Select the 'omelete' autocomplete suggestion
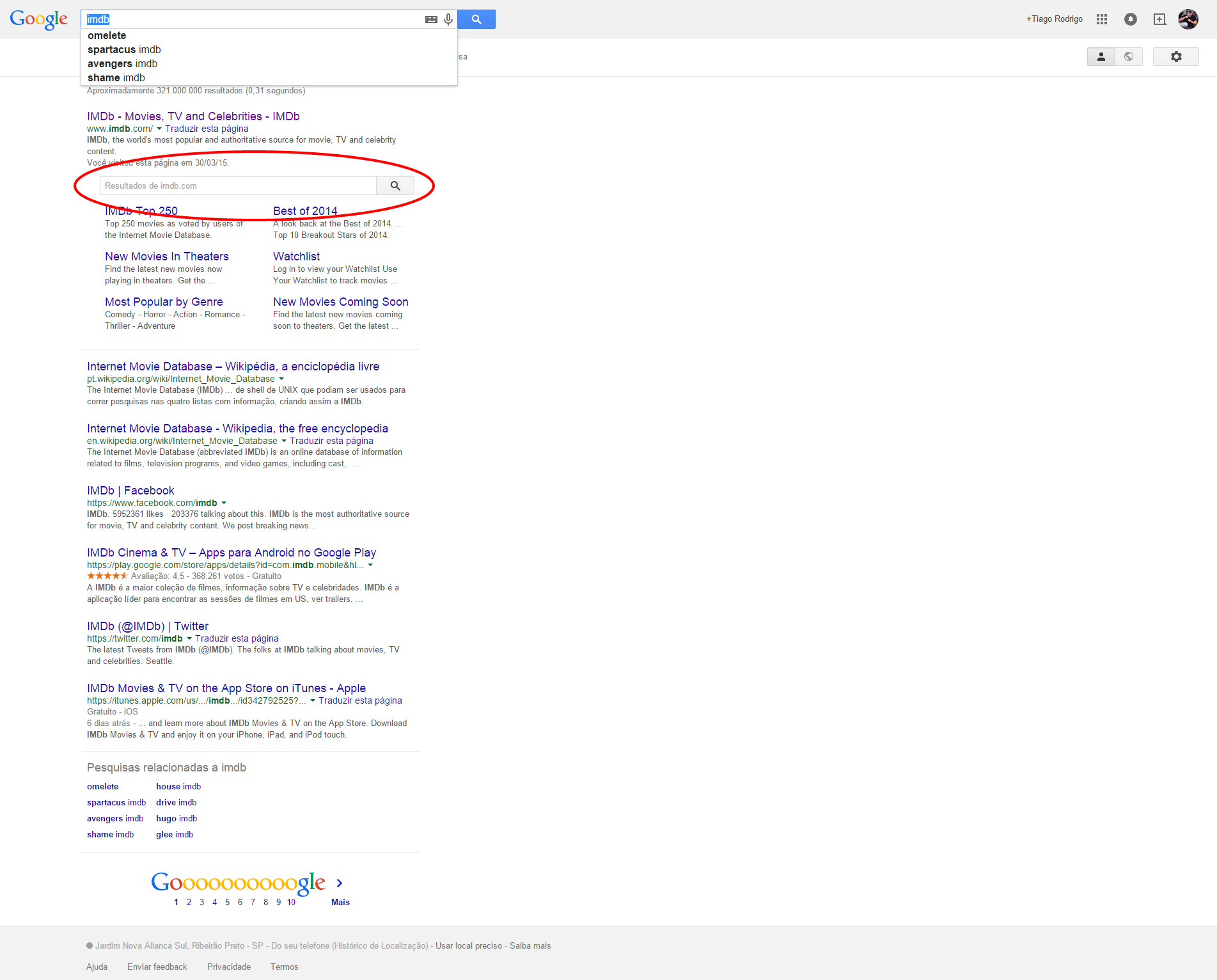1217x980 pixels. pyautogui.click(x=269, y=36)
